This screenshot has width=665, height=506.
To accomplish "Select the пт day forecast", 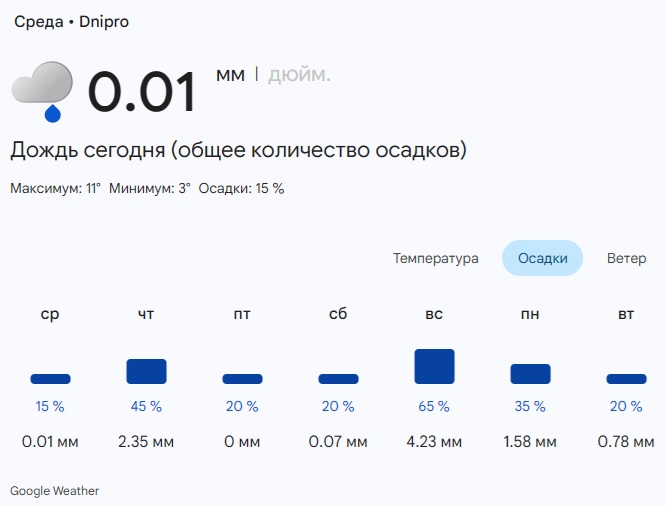I will point(242,315).
